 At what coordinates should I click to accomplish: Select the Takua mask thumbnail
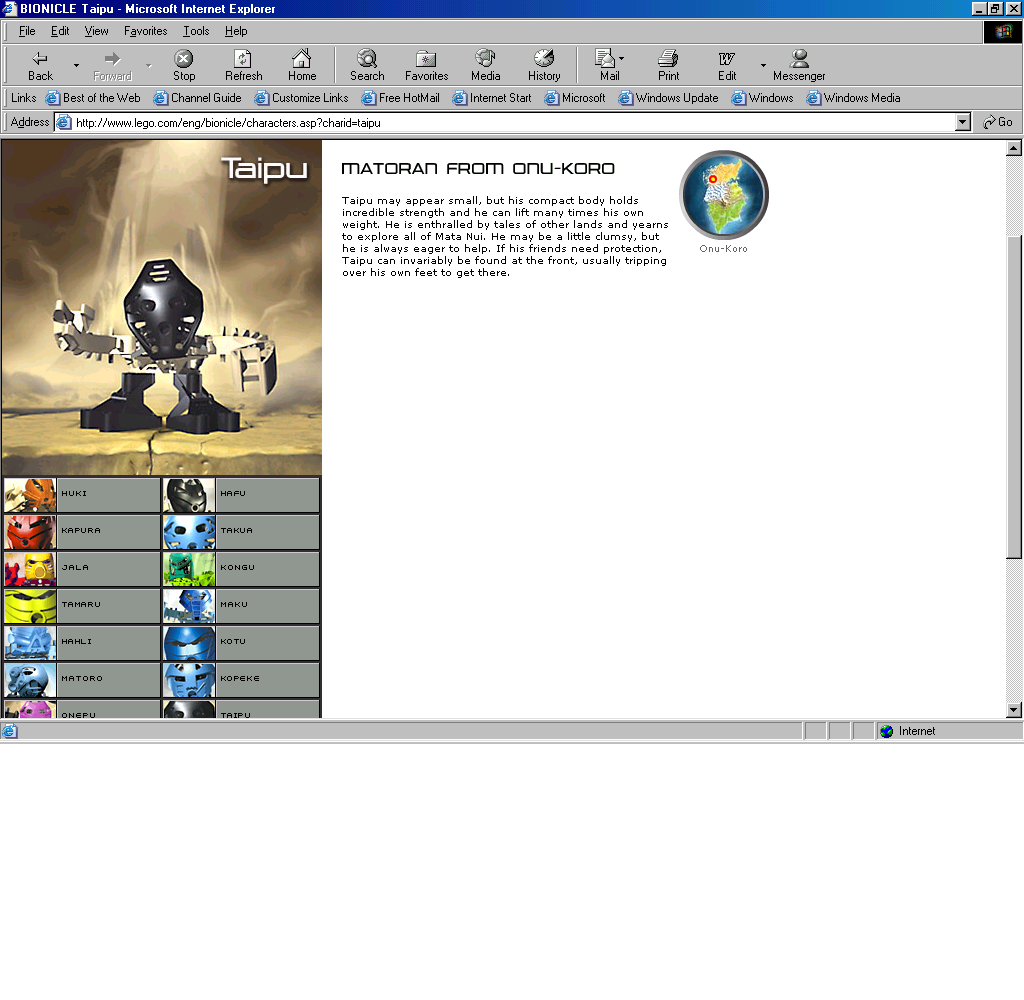(x=189, y=532)
